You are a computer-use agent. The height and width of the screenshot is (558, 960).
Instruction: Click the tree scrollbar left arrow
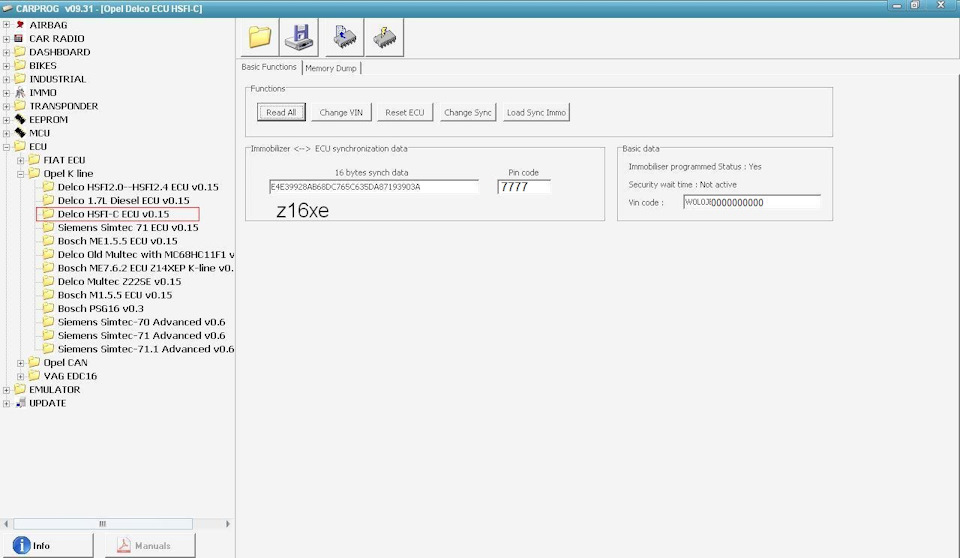point(6,524)
